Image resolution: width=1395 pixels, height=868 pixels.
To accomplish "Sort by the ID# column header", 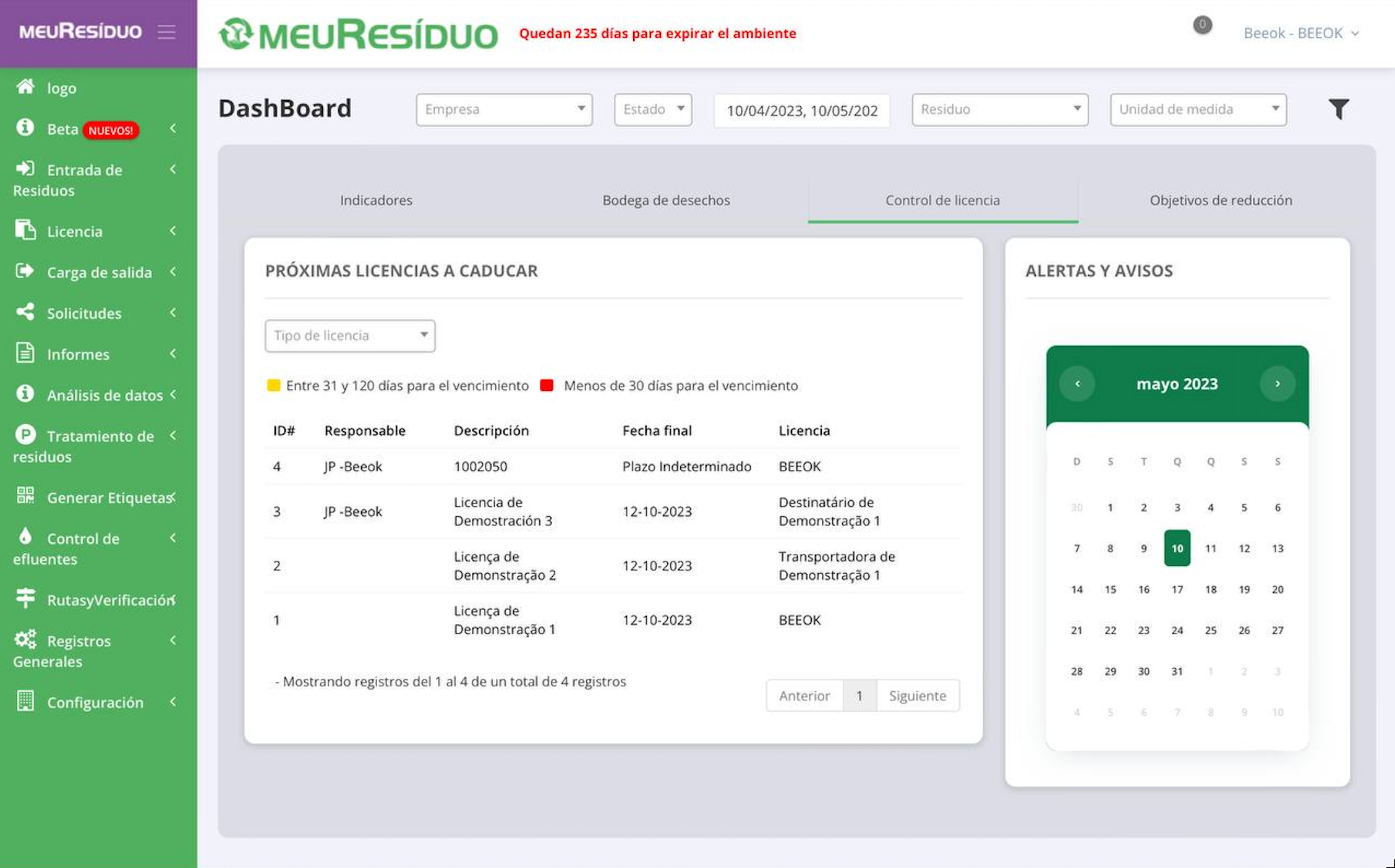I will click(x=284, y=430).
